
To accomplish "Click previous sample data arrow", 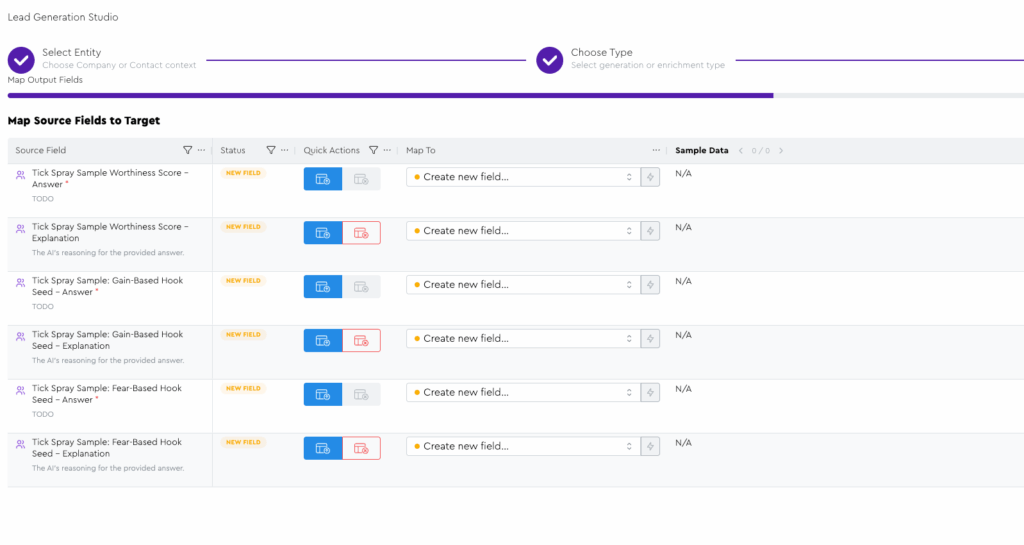I will [x=741, y=151].
